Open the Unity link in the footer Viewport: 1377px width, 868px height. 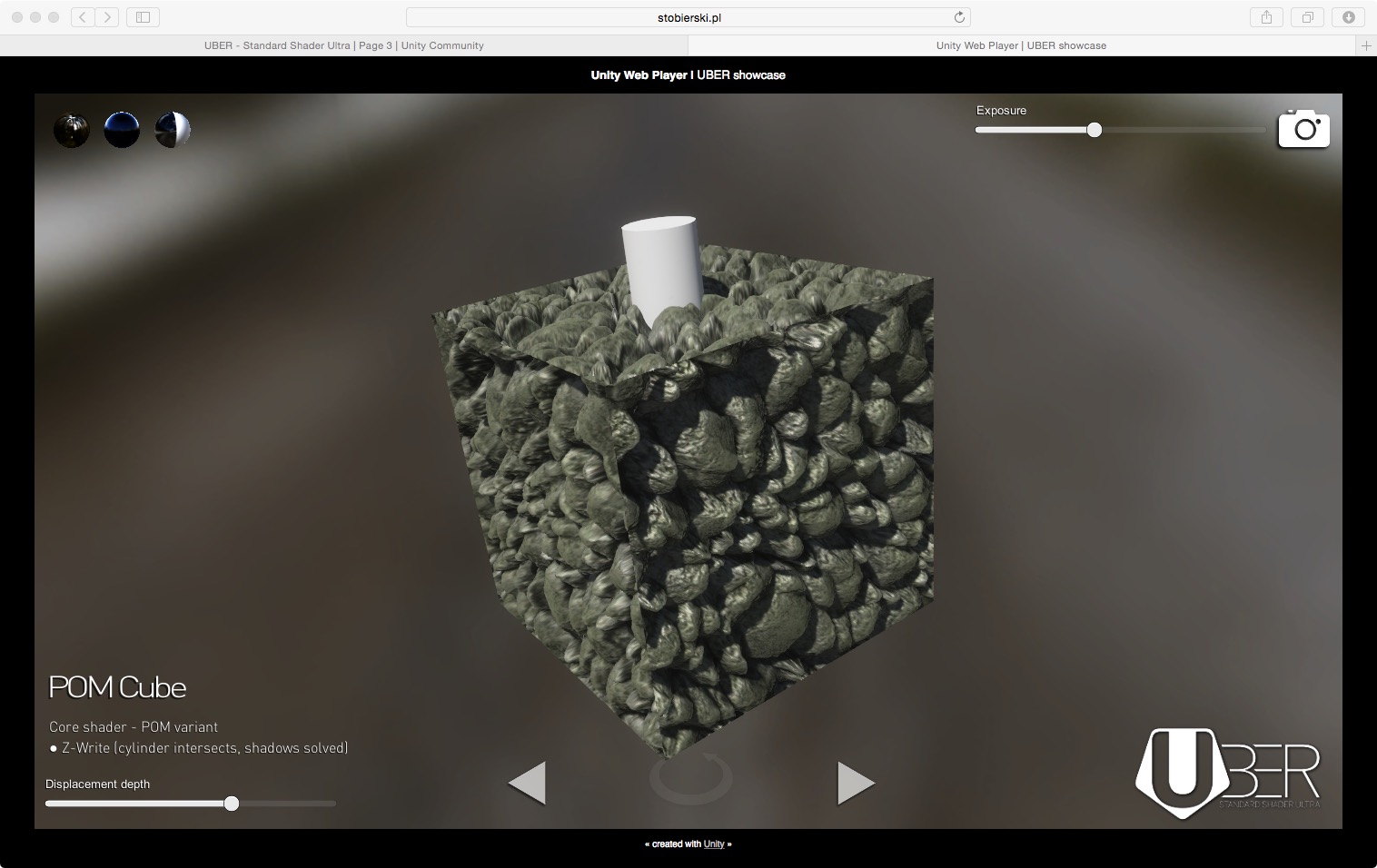click(714, 844)
